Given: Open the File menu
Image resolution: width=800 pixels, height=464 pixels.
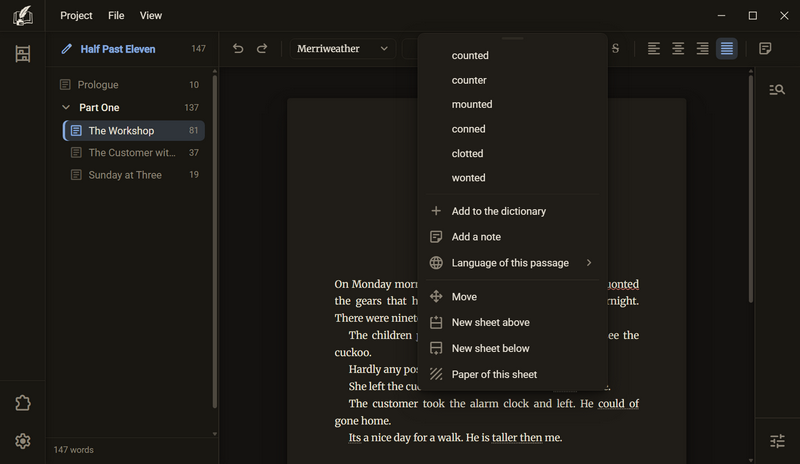Looking at the screenshot, I should pyautogui.click(x=116, y=15).
